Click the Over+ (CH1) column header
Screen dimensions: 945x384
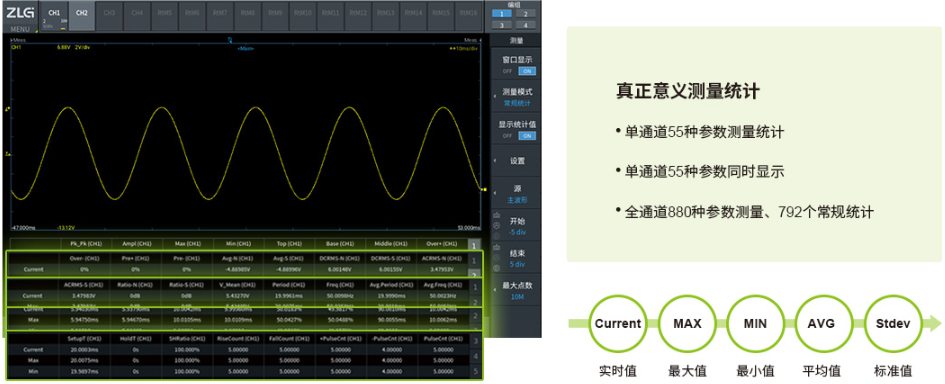442,244
